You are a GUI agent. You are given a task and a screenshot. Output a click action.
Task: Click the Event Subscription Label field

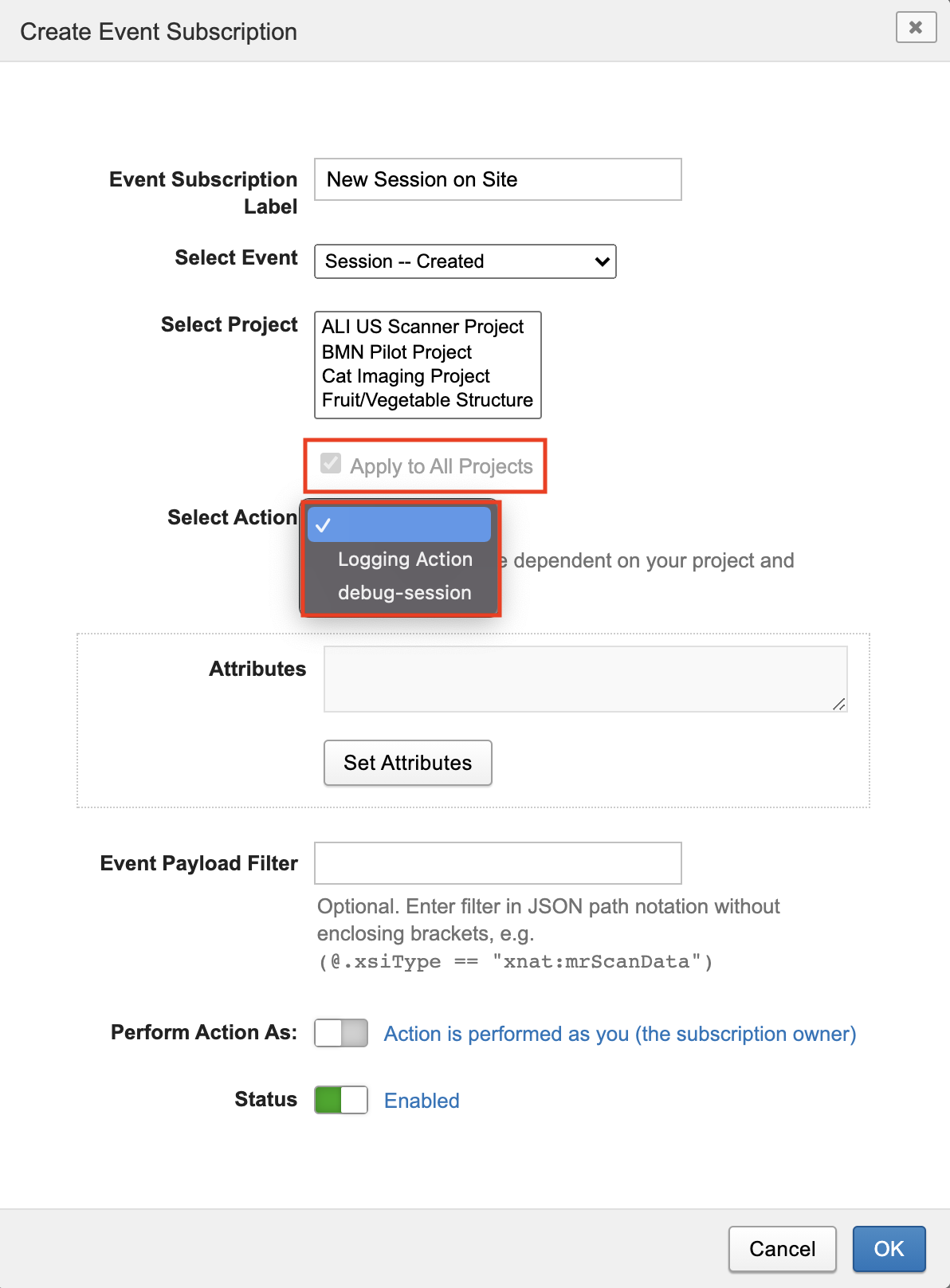[x=497, y=179]
